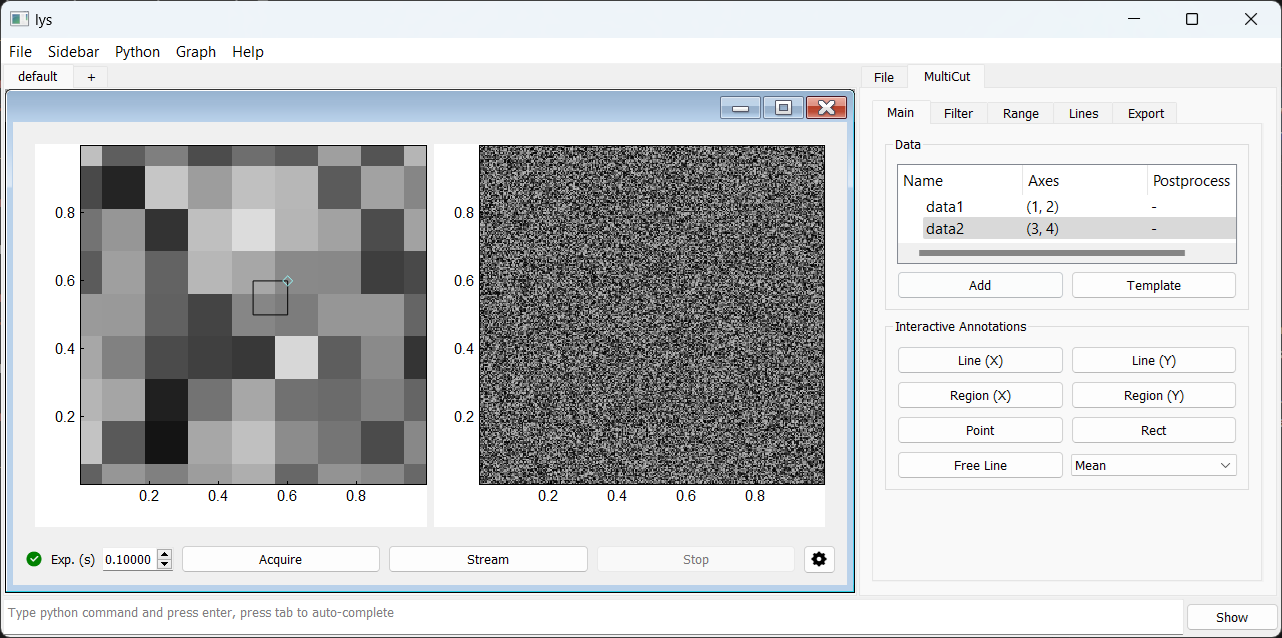The image size is (1282, 638).
Task: Switch to the Filter tab
Action: pyautogui.click(x=958, y=113)
